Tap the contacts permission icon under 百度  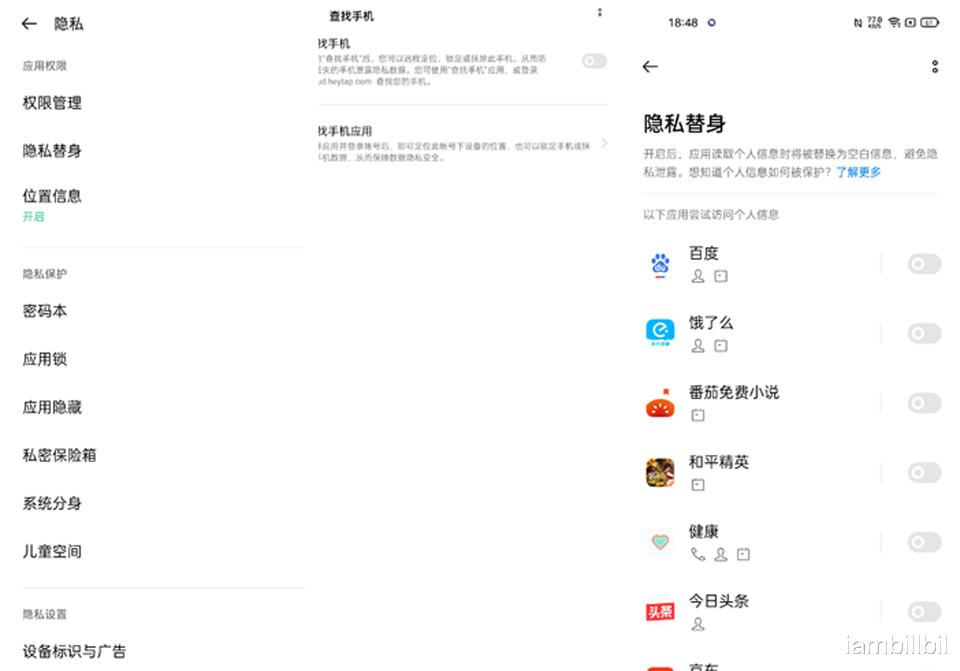tap(698, 276)
